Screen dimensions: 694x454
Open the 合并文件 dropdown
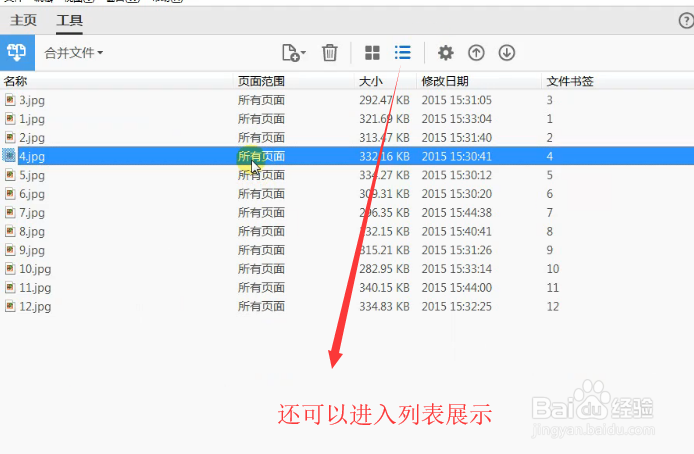(73, 53)
